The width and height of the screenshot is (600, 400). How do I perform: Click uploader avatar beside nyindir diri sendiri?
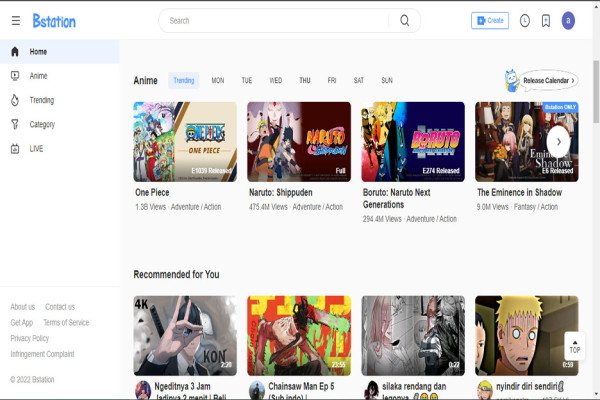[485, 390]
